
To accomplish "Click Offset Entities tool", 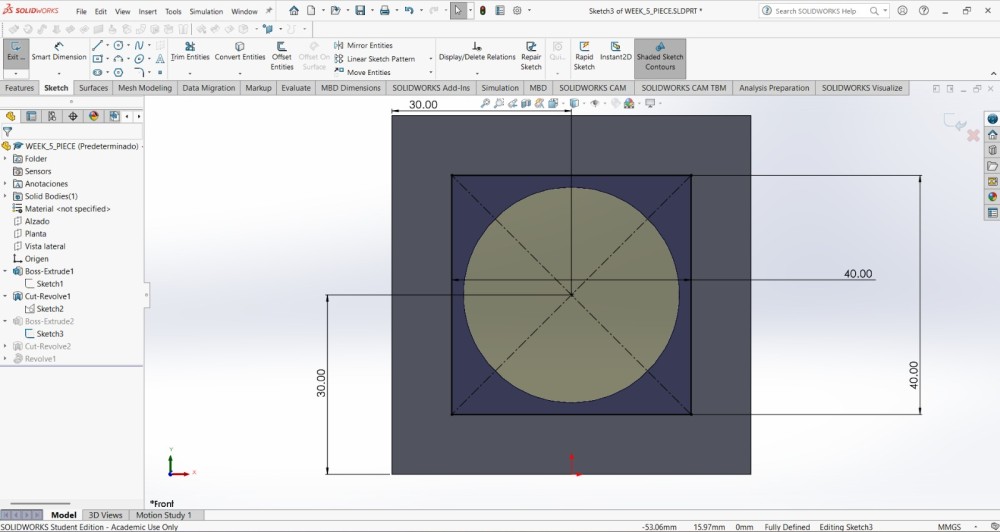I will click(x=282, y=56).
